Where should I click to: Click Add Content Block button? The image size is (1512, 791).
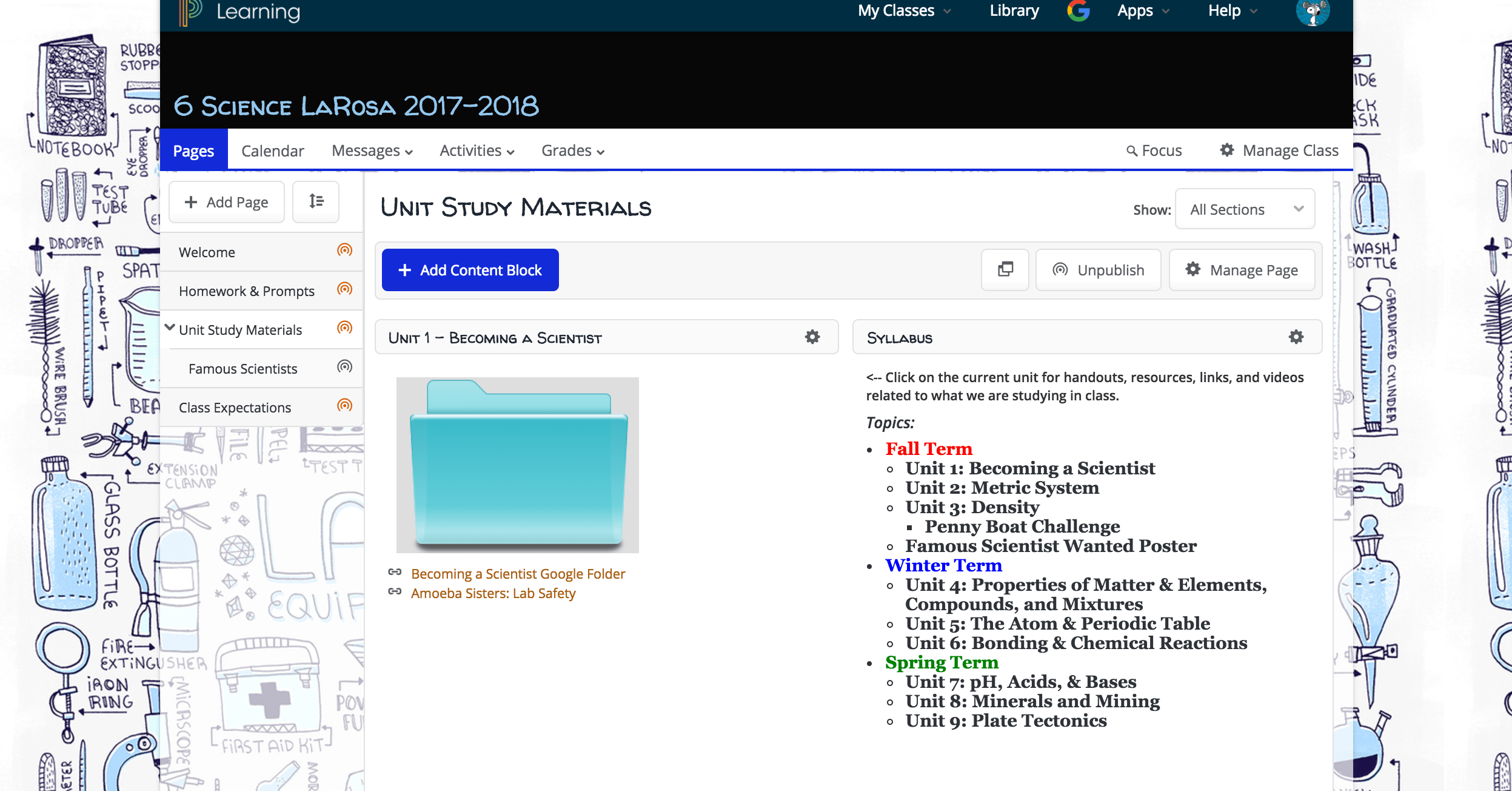click(x=470, y=270)
